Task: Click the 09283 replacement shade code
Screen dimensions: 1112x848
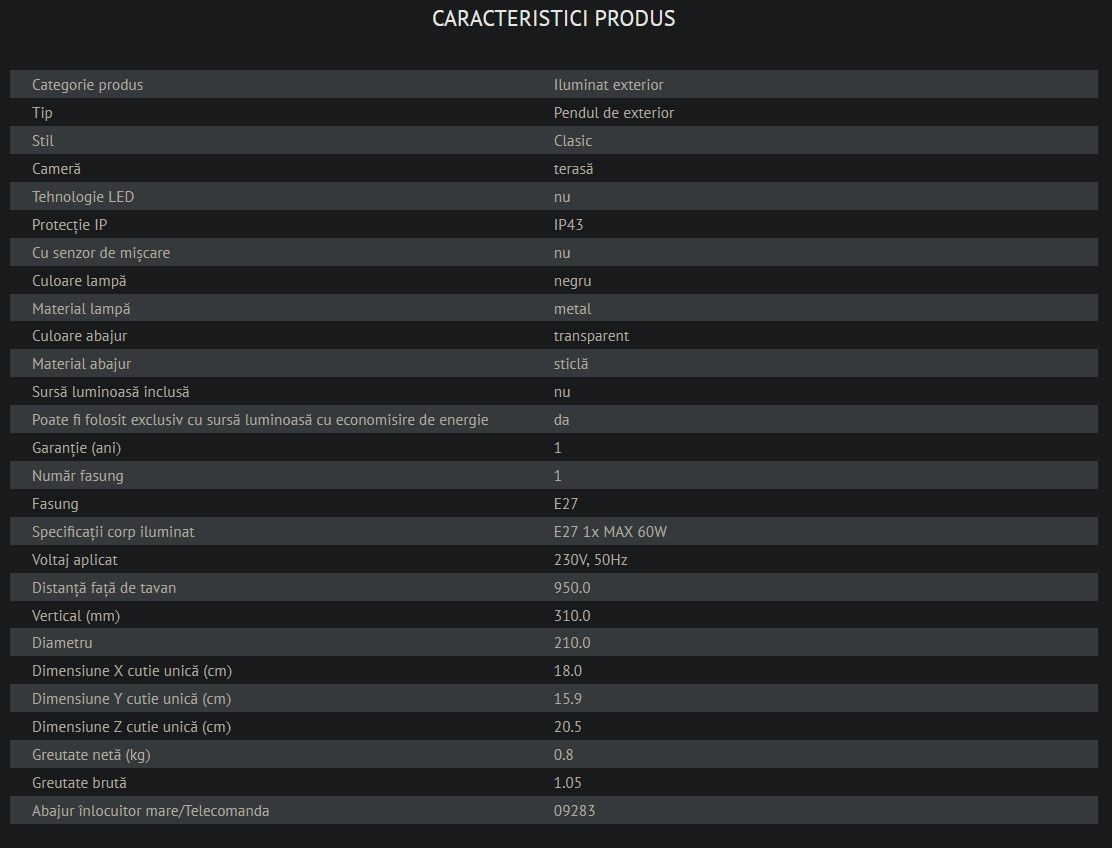Action: [574, 810]
